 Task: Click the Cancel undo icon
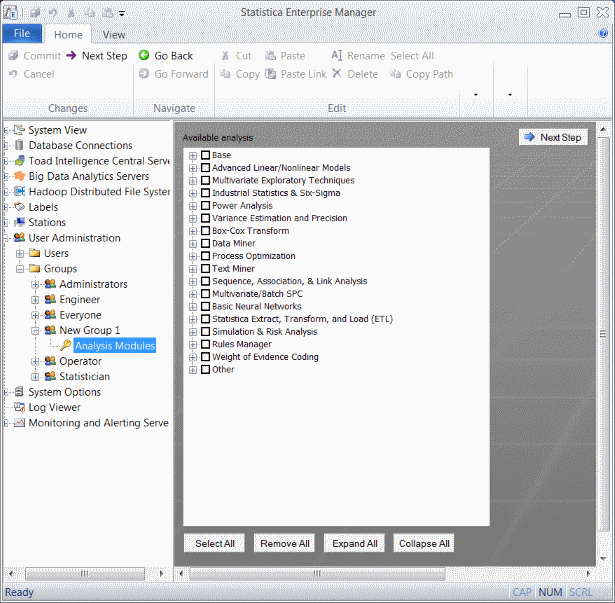pyautogui.click(x=13, y=73)
